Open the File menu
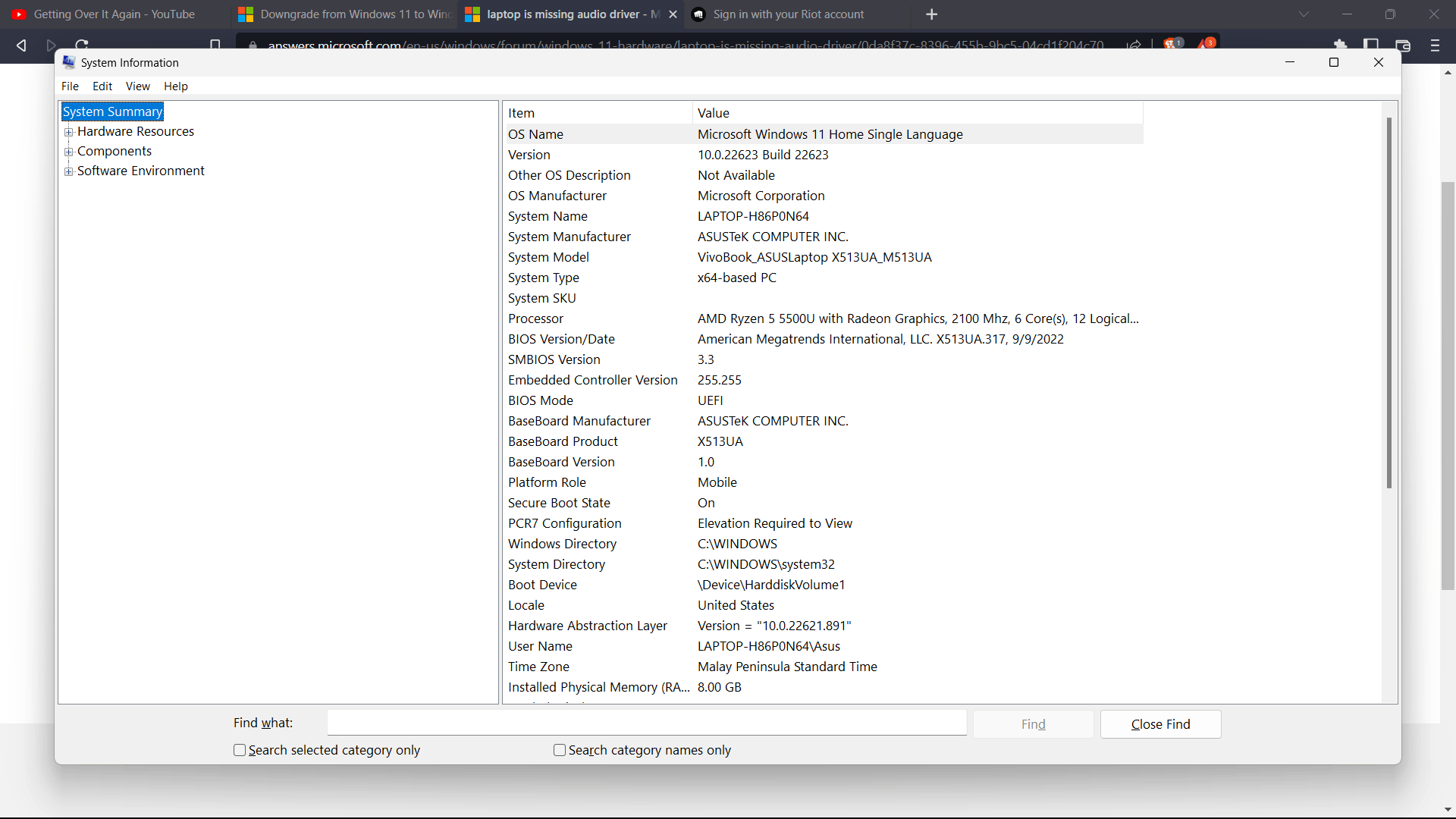 [70, 86]
